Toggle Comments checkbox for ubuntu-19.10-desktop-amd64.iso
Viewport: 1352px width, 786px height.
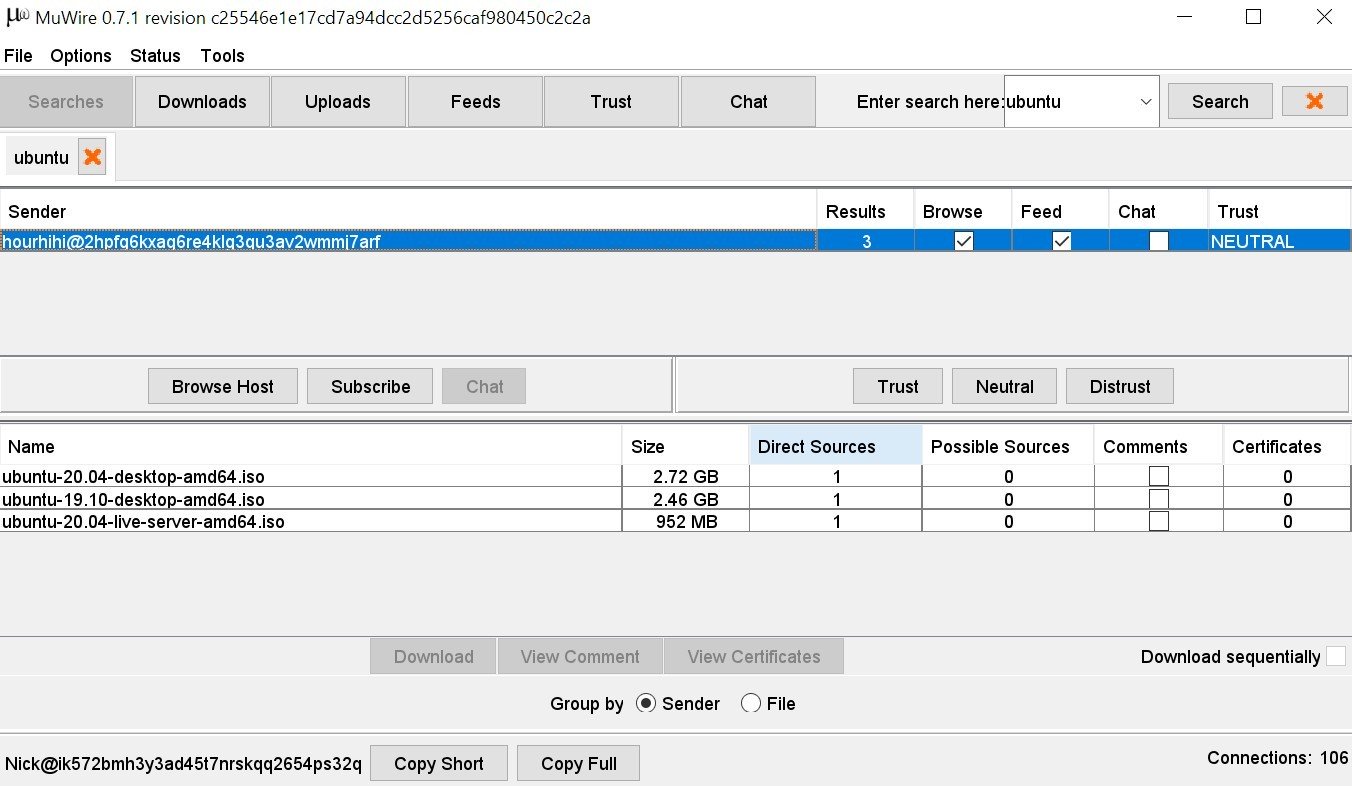coord(1159,499)
